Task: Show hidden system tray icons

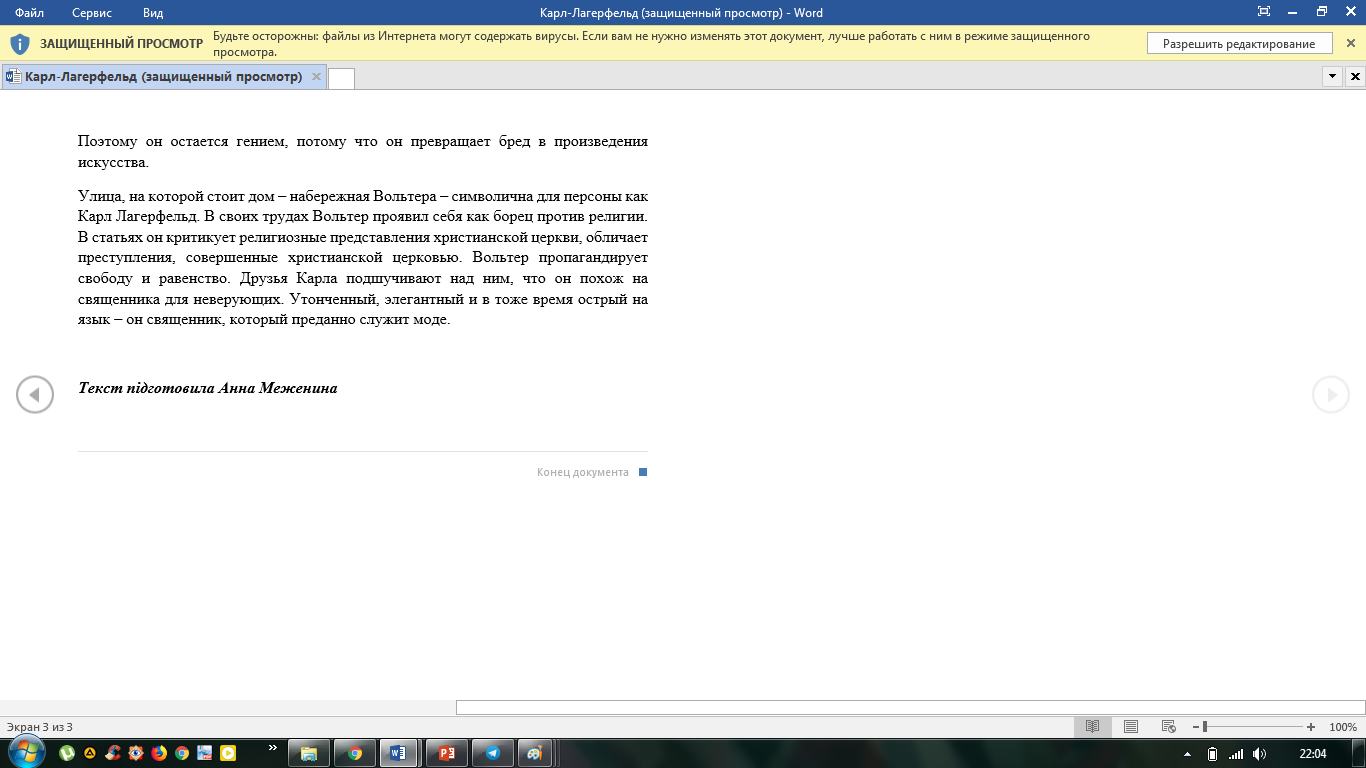Action: pyautogui.click(x=1188, y=754)
